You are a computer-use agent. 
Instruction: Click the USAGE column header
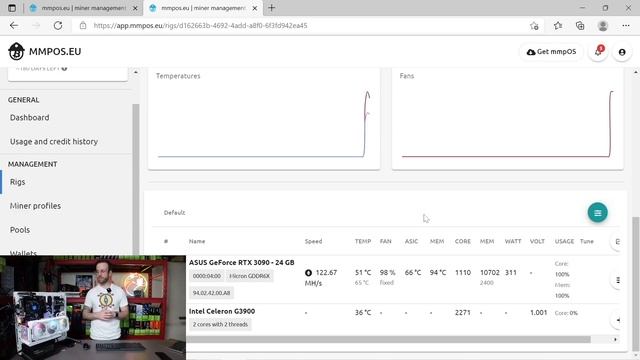click(x=564, y=241)
